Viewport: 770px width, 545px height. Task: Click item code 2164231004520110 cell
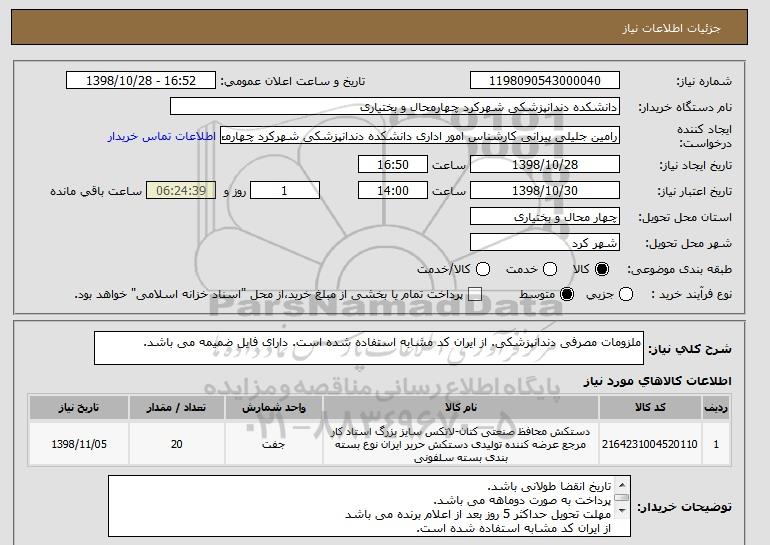(650, 444)
